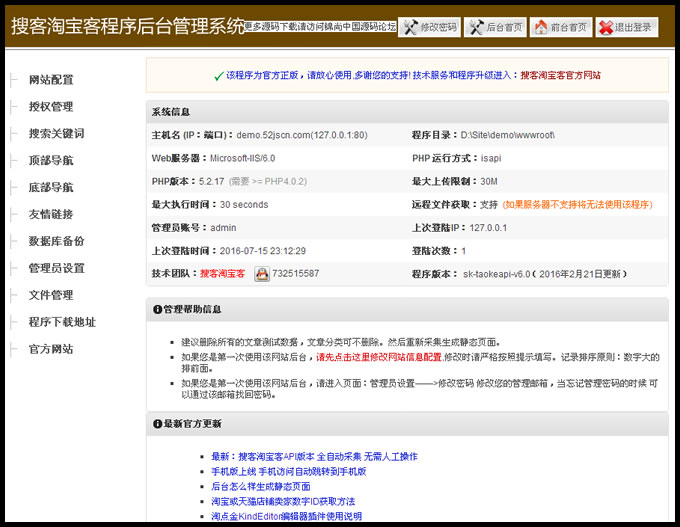This screenshot has width=680, height=527.
Task: Open 网站配置 in the sidebar
Action: click(x=51, y=80)
